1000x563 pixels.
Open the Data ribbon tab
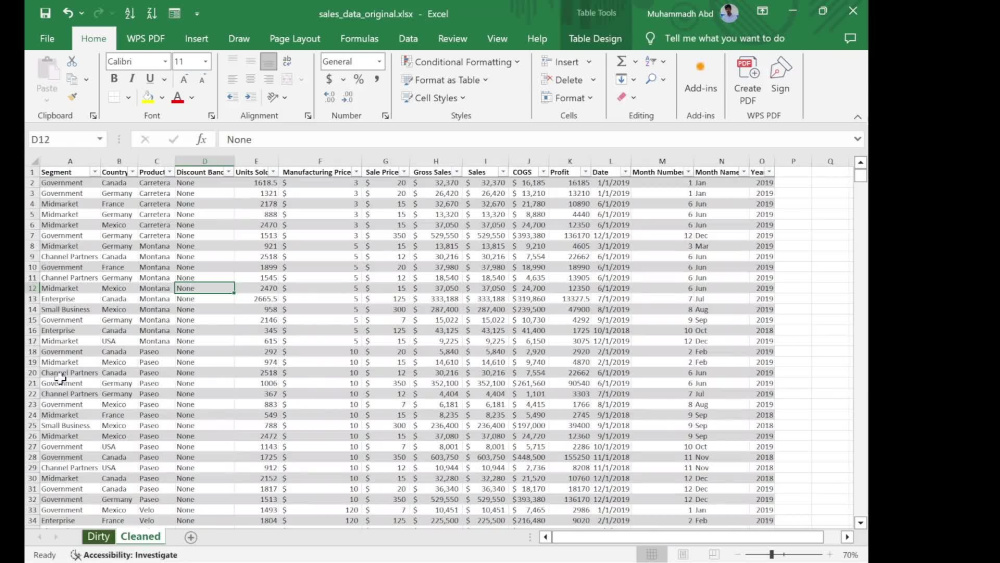tap(408, 38)
